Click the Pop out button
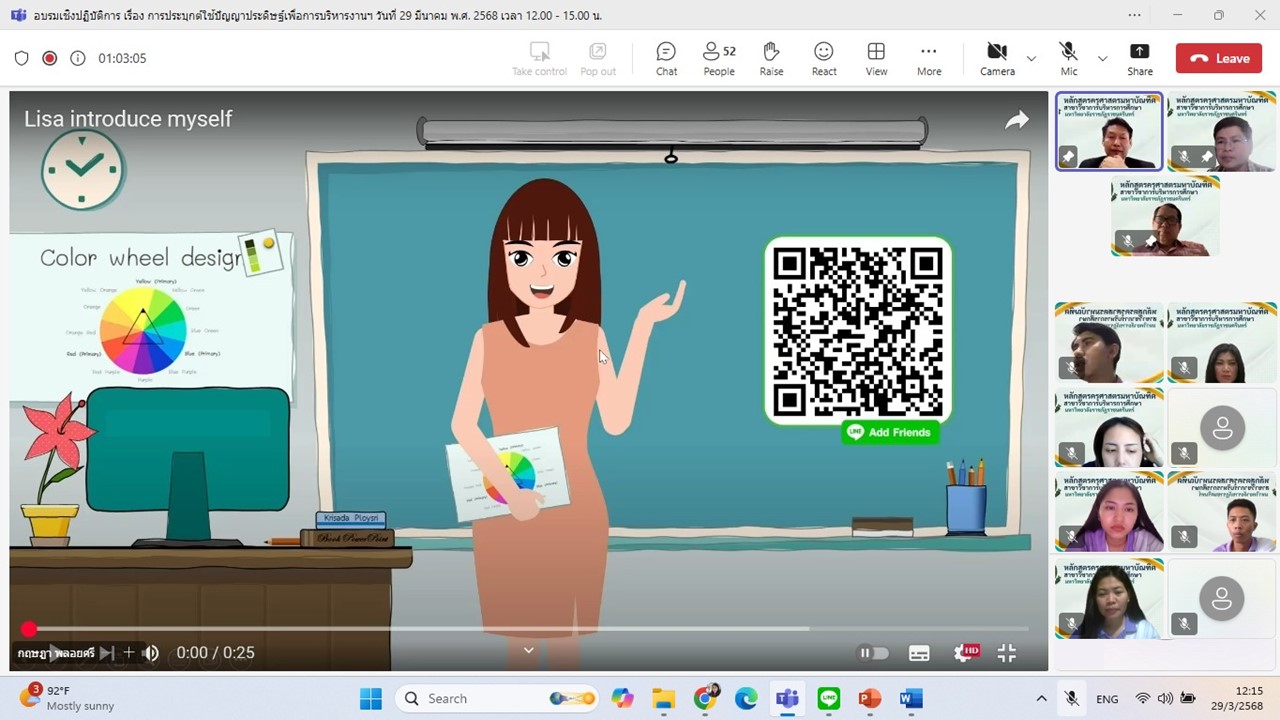 pyautogui.click(x=598, y=58)
